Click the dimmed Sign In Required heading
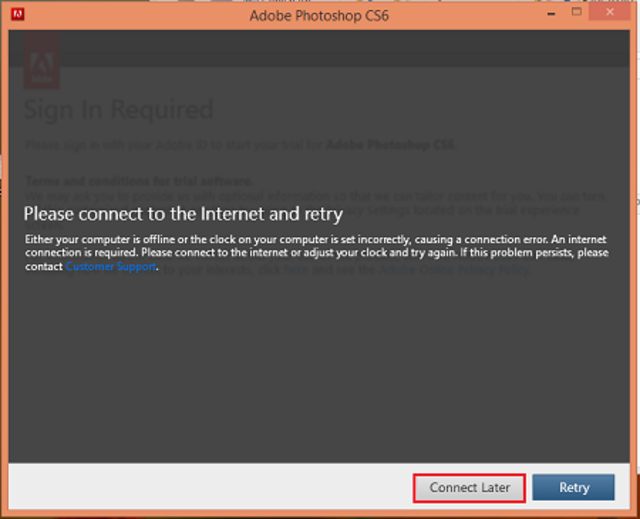 coord(119,109)
